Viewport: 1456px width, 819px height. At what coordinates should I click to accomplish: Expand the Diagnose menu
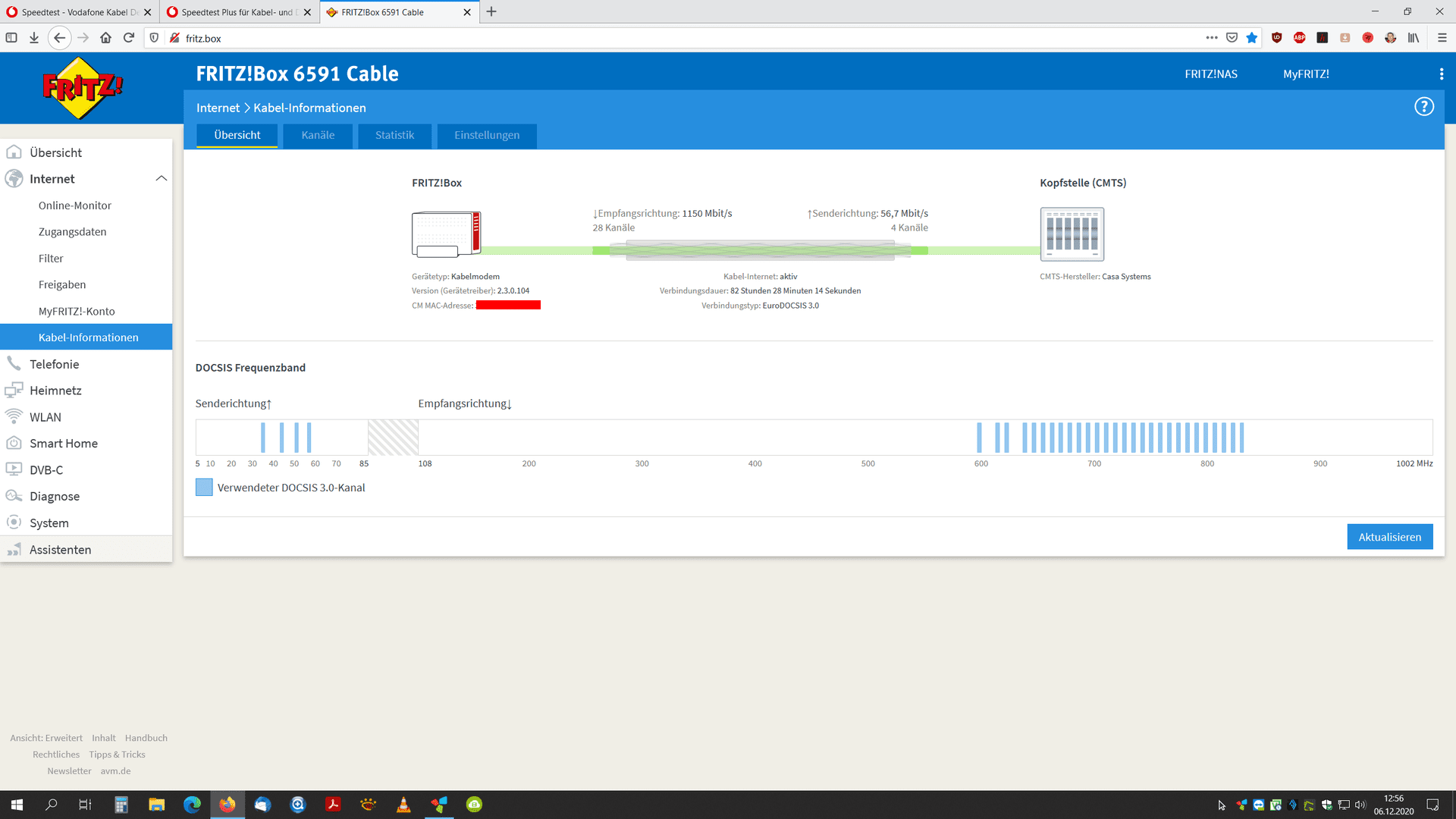click(86, 497)
